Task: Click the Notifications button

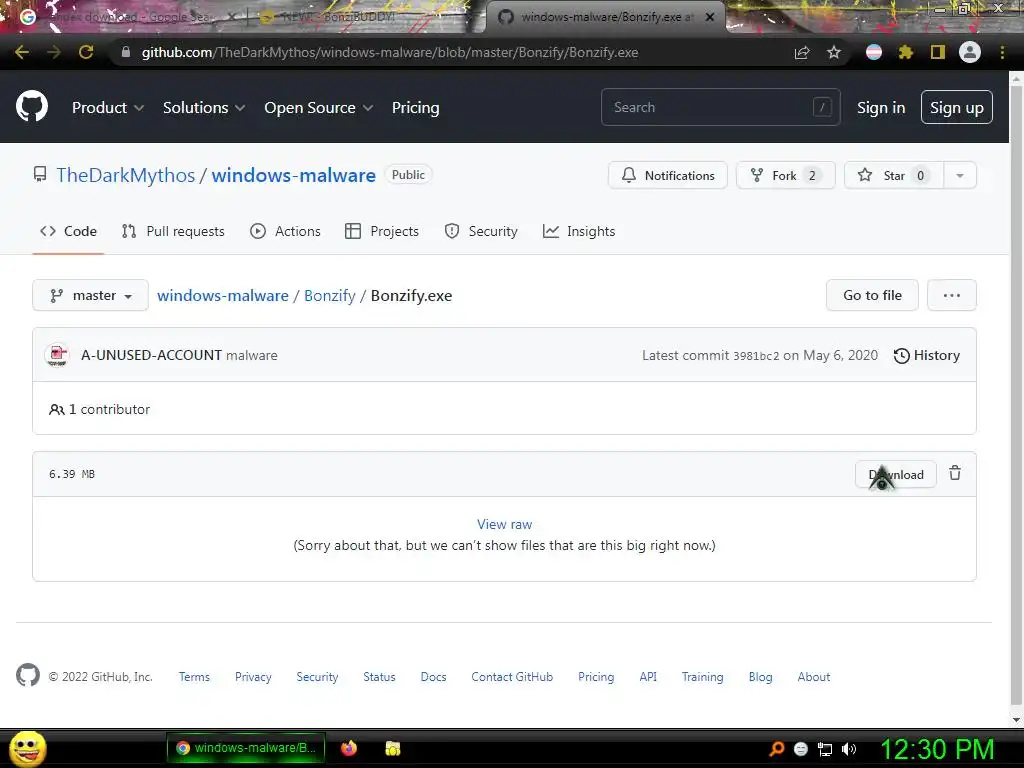Action: (x=667, y=175)
